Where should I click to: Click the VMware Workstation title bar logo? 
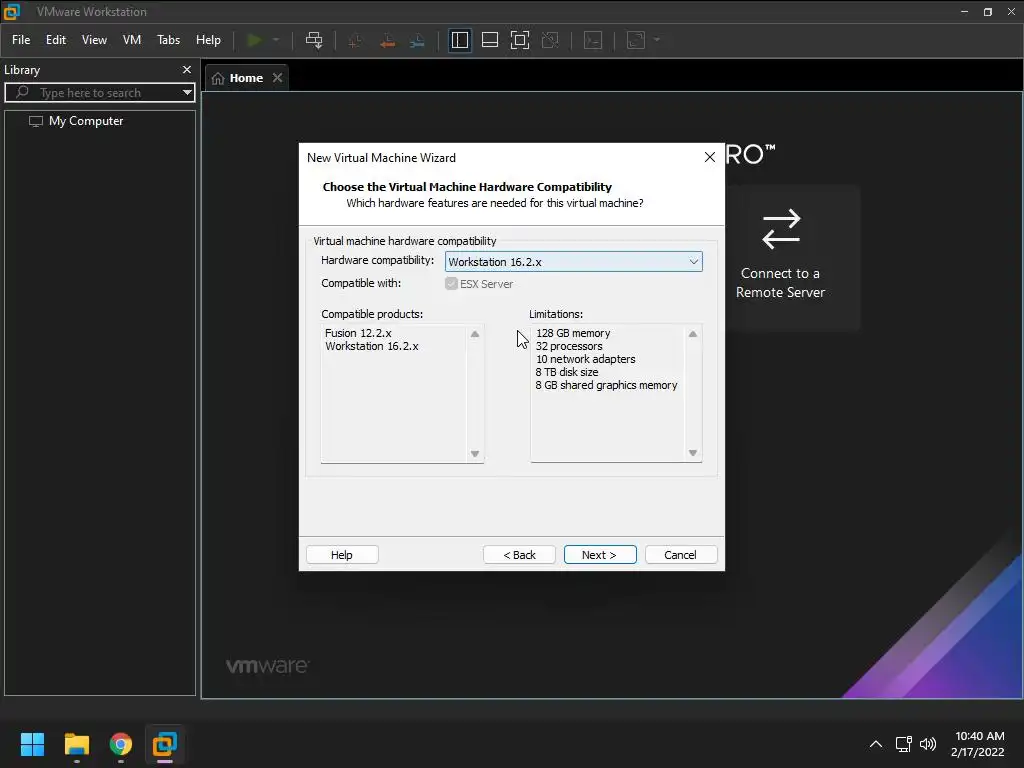point(12,12)
